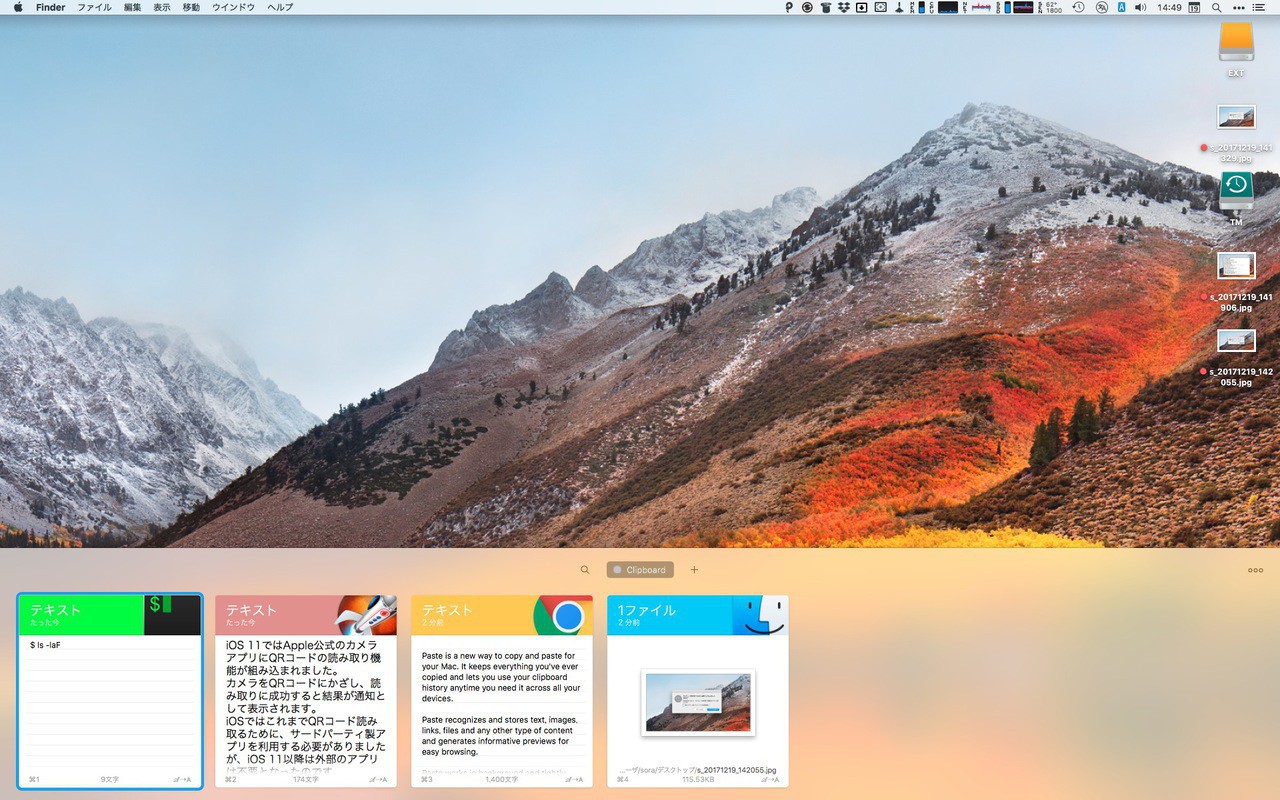Open the volume control in menu bar

point(1139,7)
